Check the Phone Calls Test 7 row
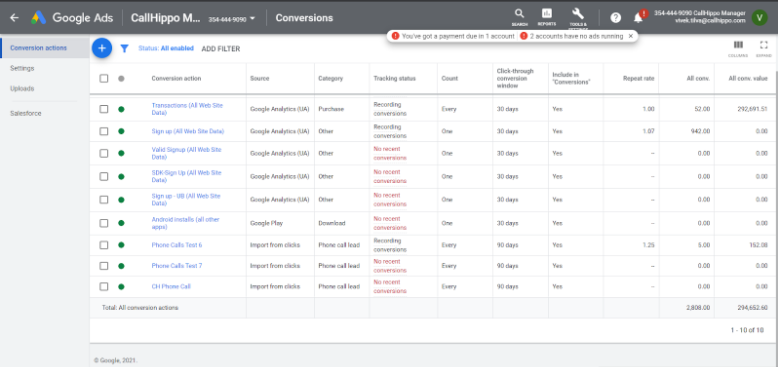Image resolution: width=778 pixels, height=367 pixels. [x=104, y=266]
